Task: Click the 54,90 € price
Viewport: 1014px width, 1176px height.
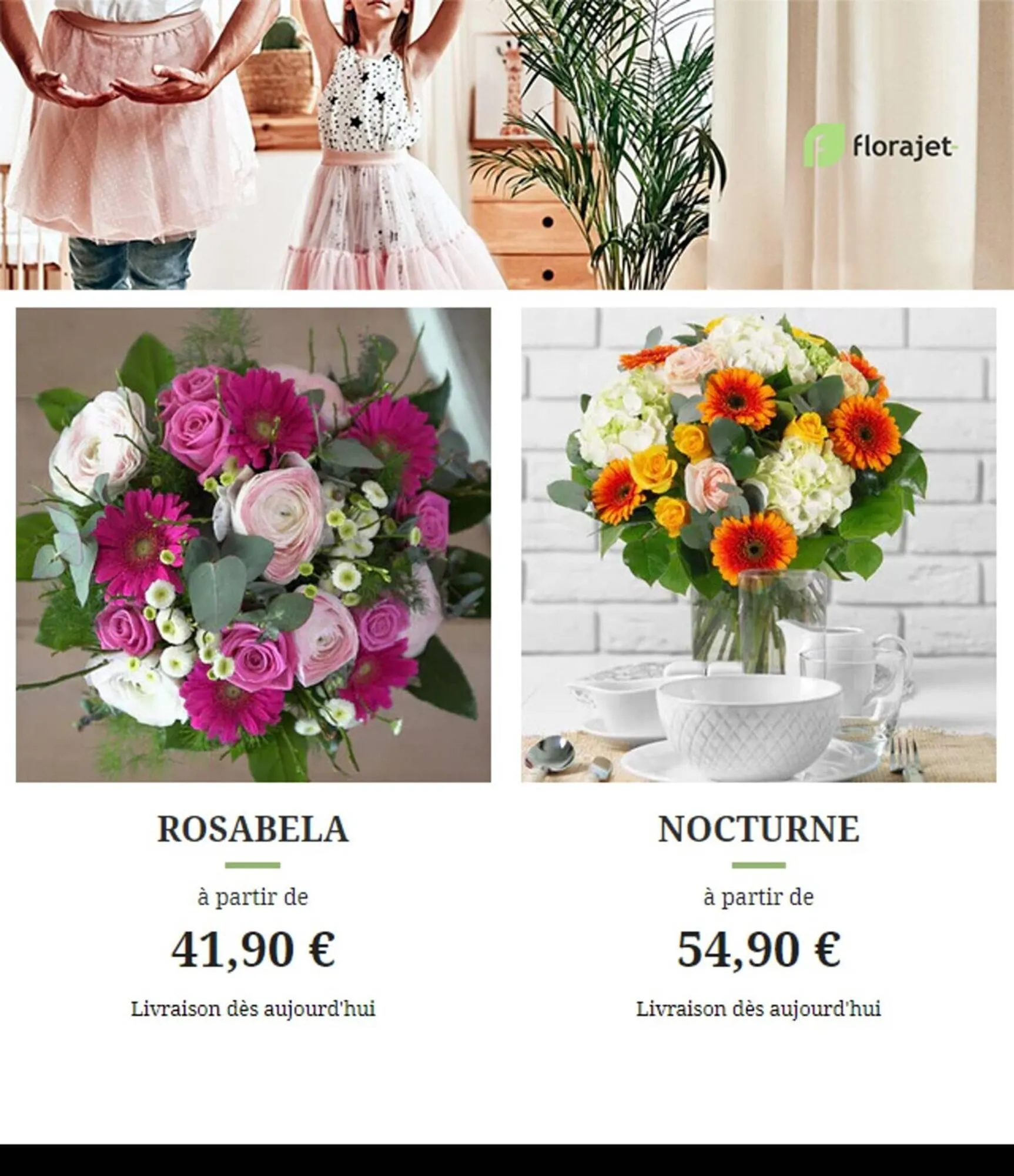Action: click(x=759, y=948)
